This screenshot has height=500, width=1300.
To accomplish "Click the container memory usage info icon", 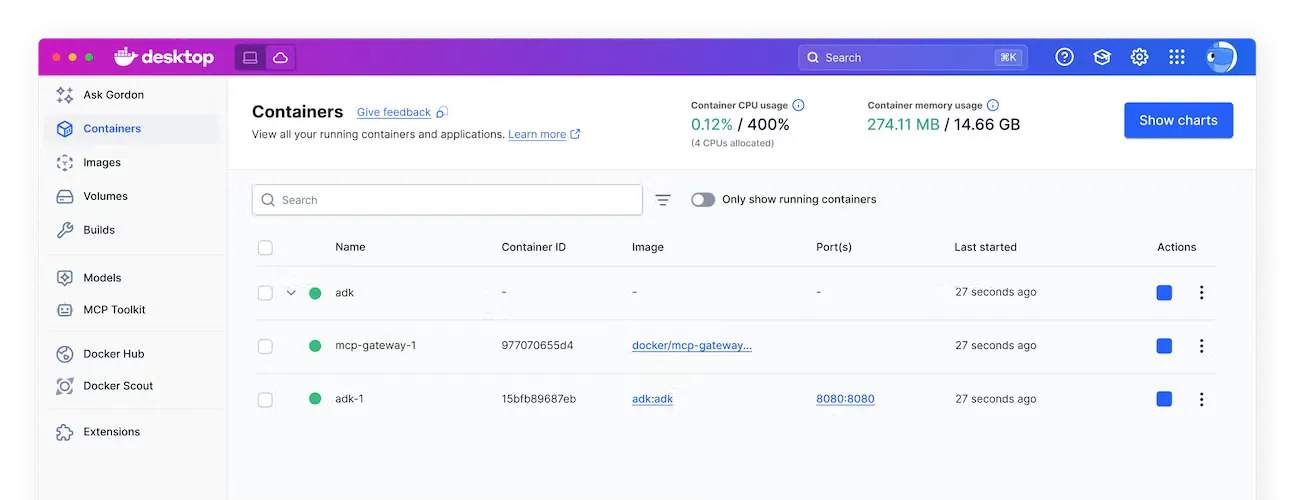I will tap(992, 105).
